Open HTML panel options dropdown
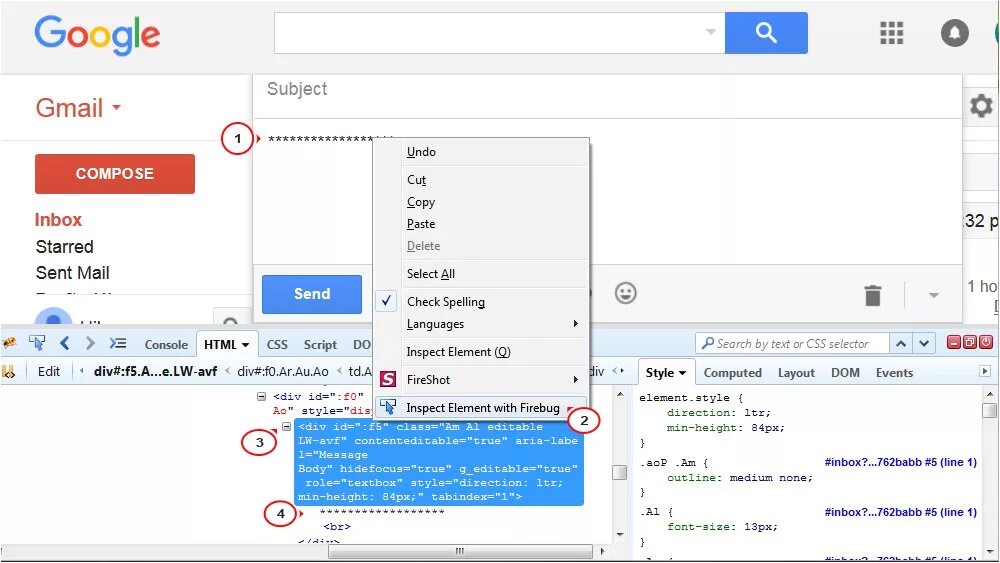Image resolution: width=1000 pixels, height=563 pixels. pyautogui.click(x=245, y=345)
